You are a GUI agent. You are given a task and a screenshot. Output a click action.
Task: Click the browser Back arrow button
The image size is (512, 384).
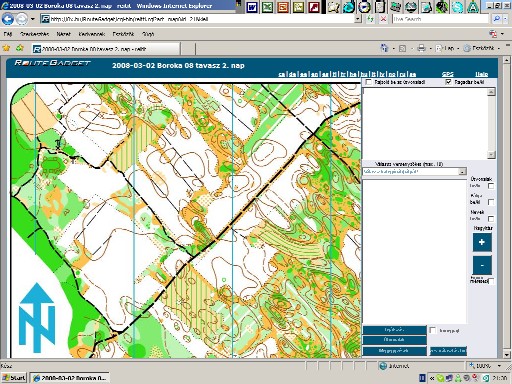coord(8,19)
